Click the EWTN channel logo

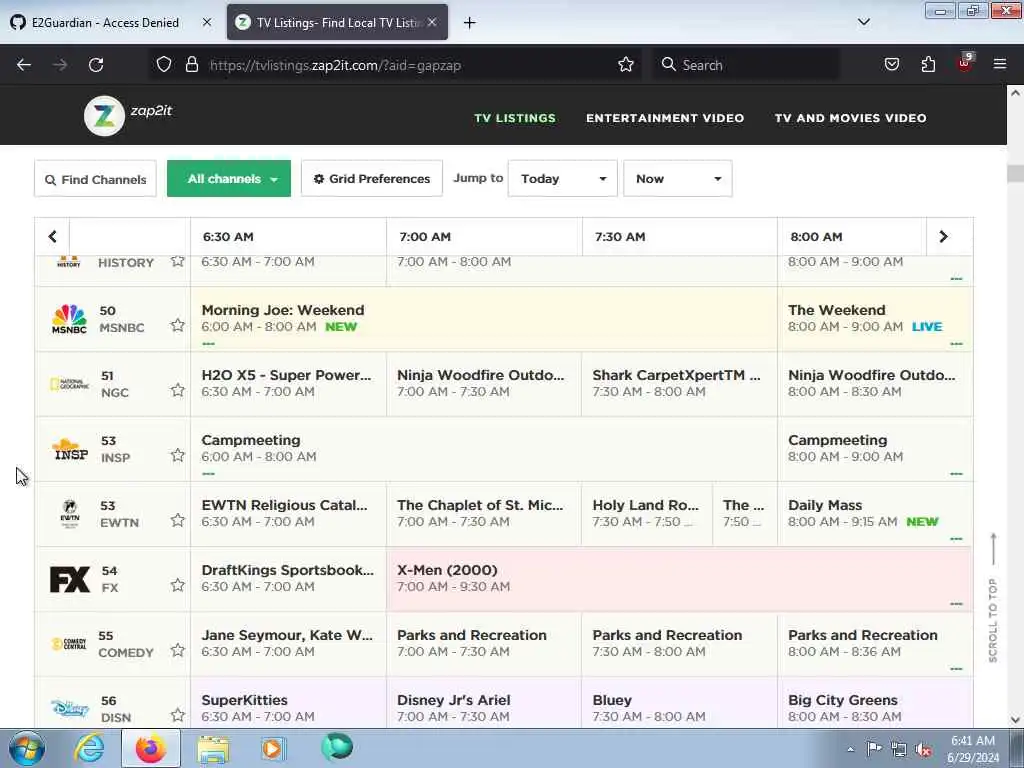point(70,514)
